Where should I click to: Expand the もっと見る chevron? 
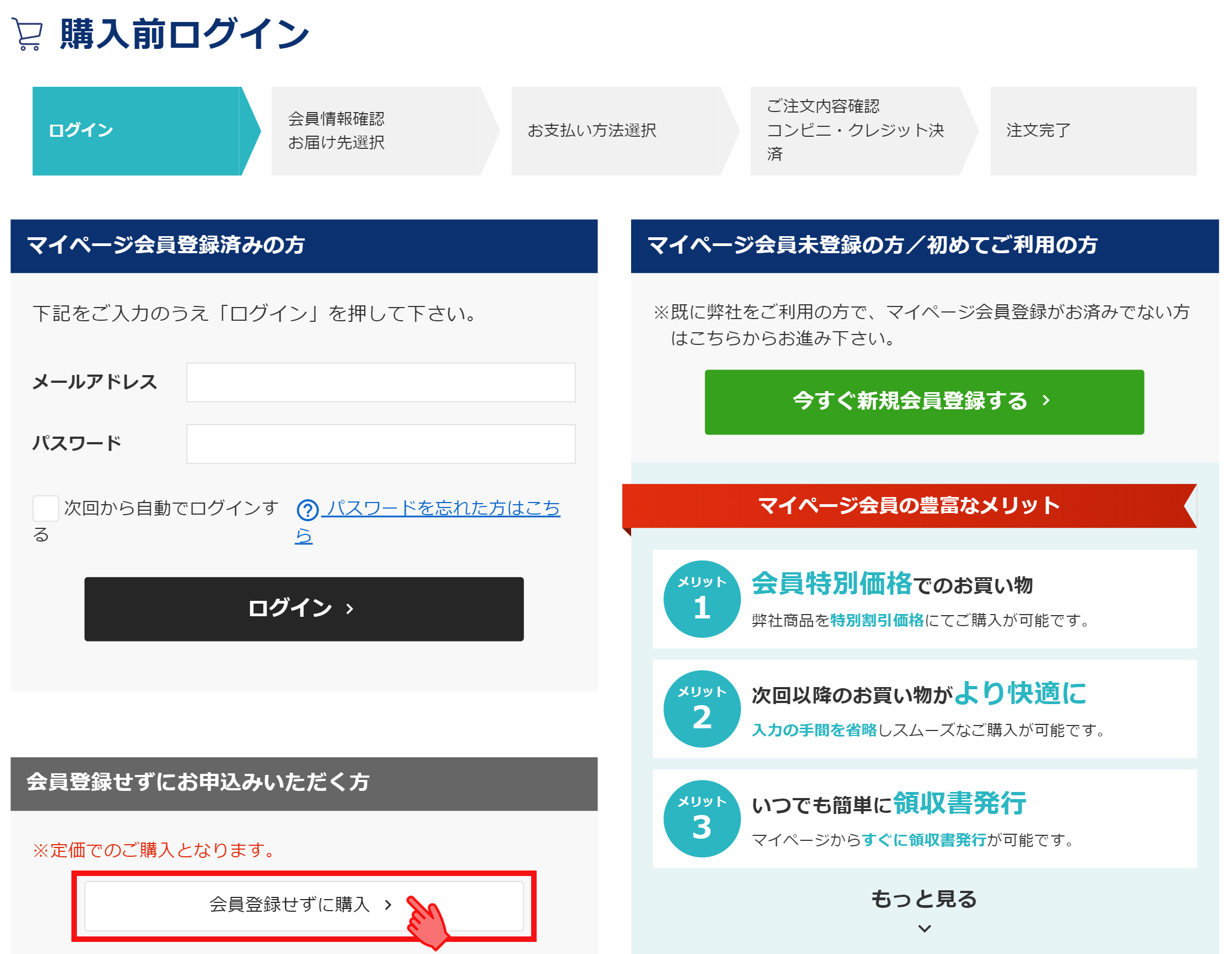(x=924, y=928)
